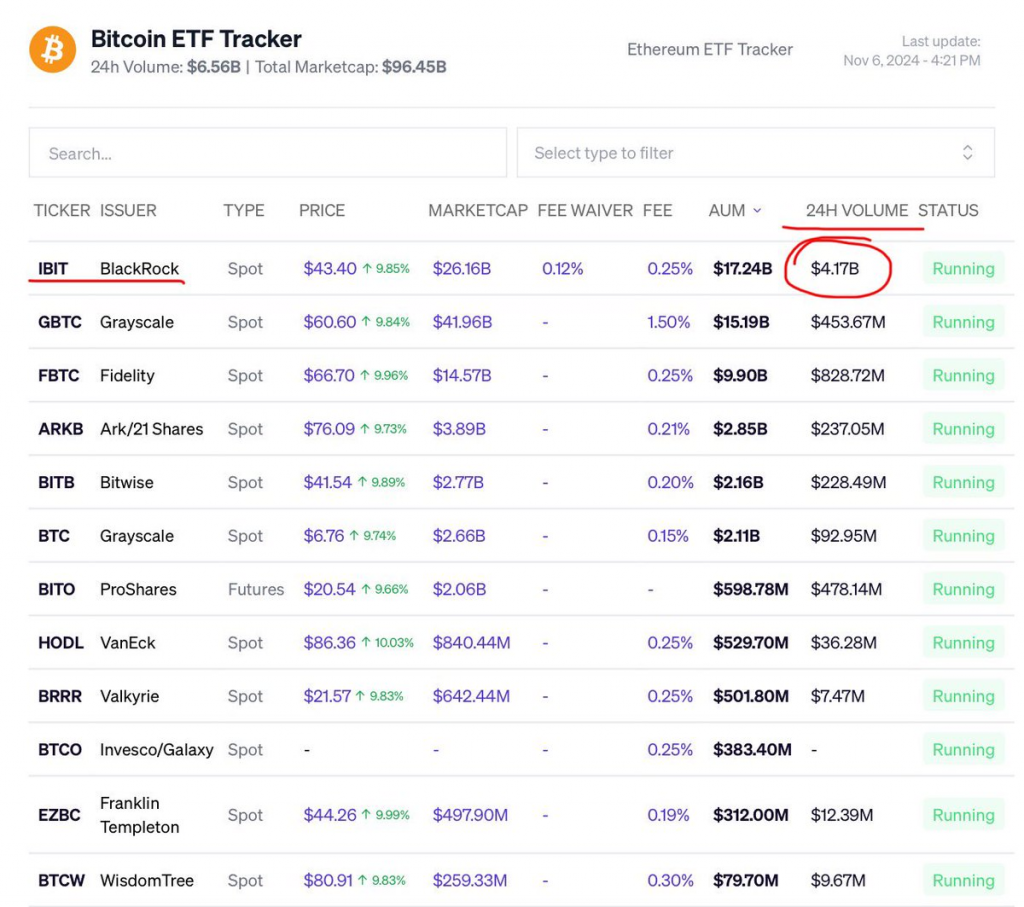Click the FEE column header
The width and height of the screenshot is (1024, 907).
tap(657, 211)
